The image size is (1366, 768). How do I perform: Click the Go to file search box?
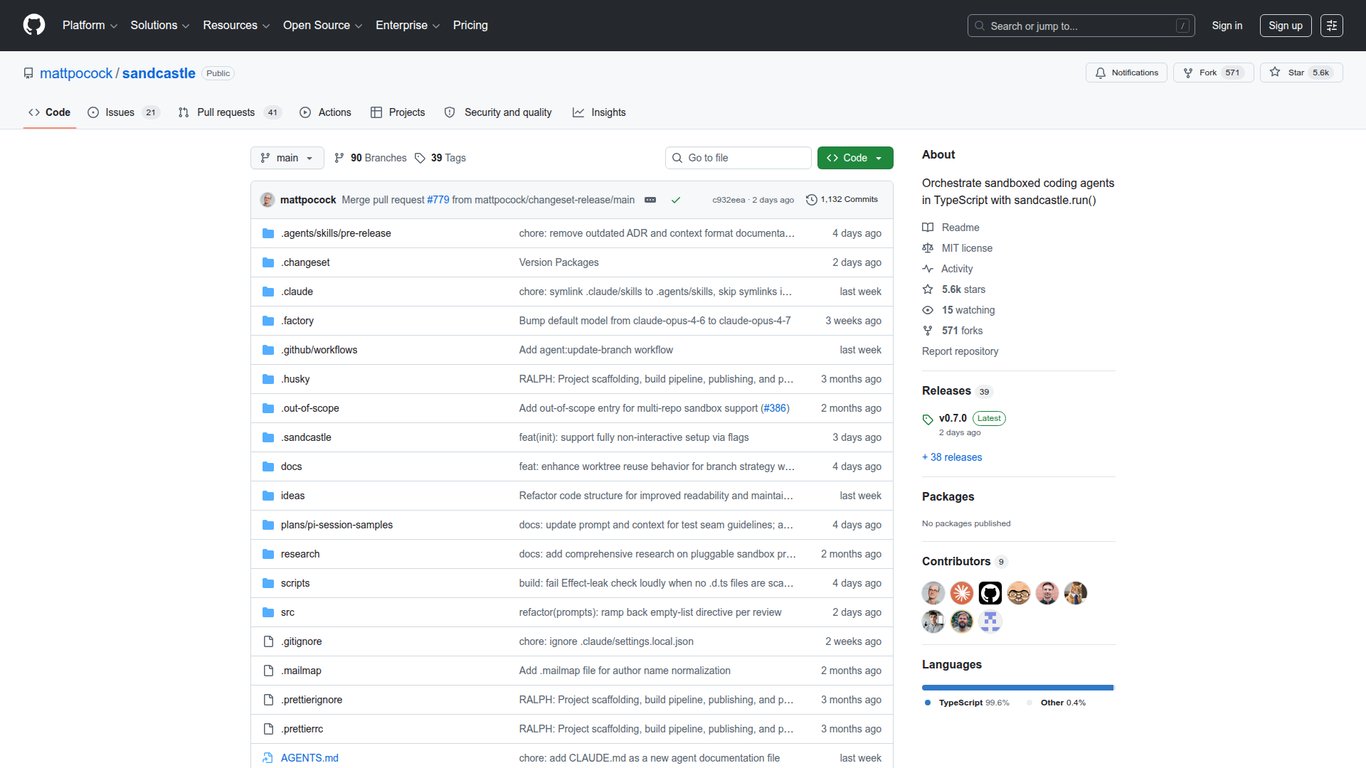pyautogui.click(x=738, y=158)
